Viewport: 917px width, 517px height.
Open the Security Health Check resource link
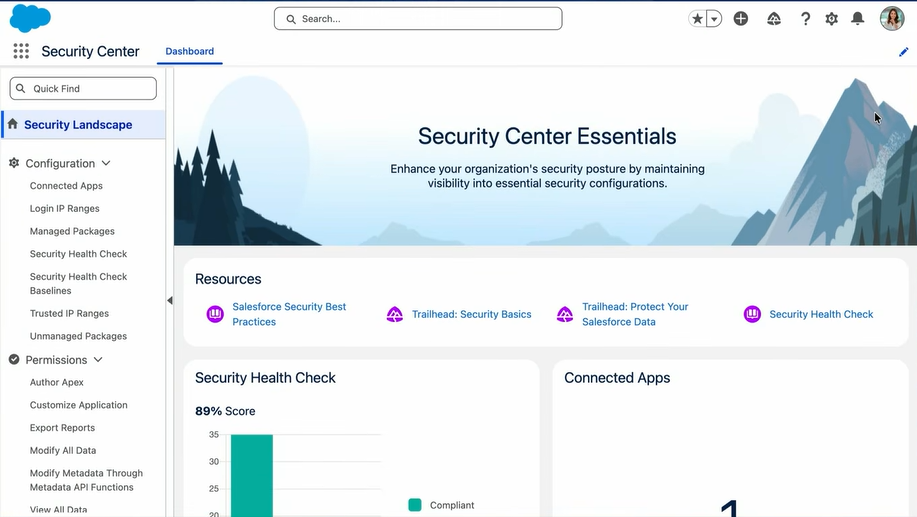coord(821,315)
